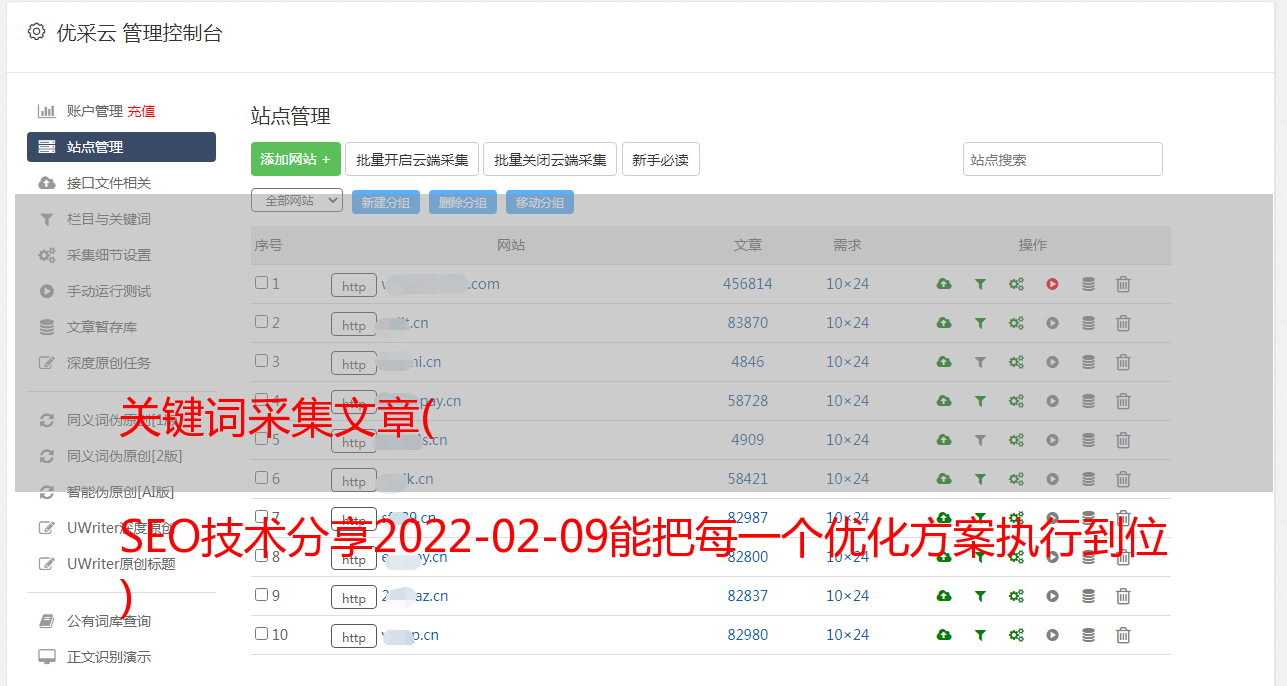Image resolution: width=1287 pixels, height=686 pixels.
Task: Tick the checkbox for site row 10
Action: (x=261, y=633)
